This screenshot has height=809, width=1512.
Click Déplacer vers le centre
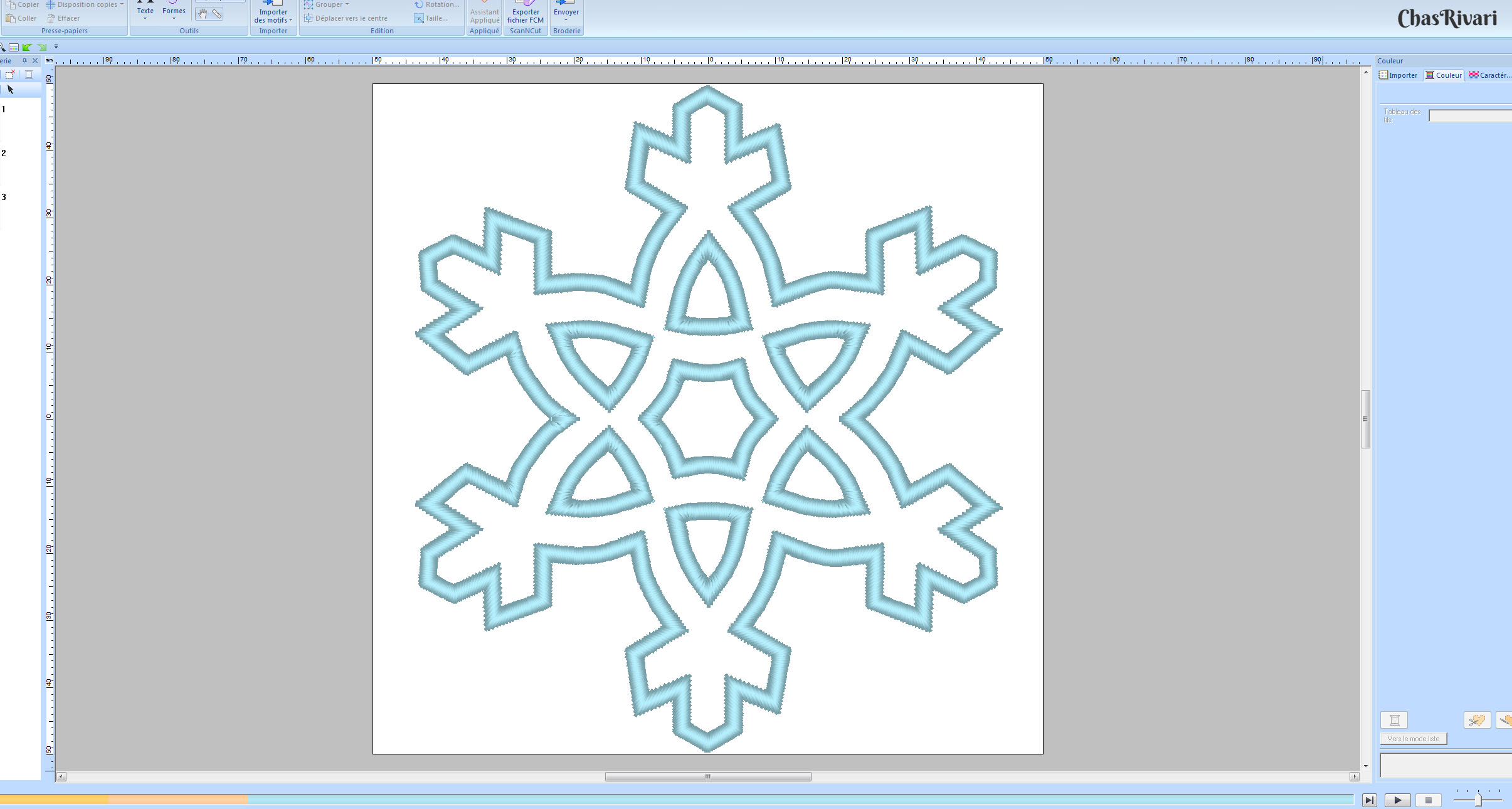click(346, 18)
